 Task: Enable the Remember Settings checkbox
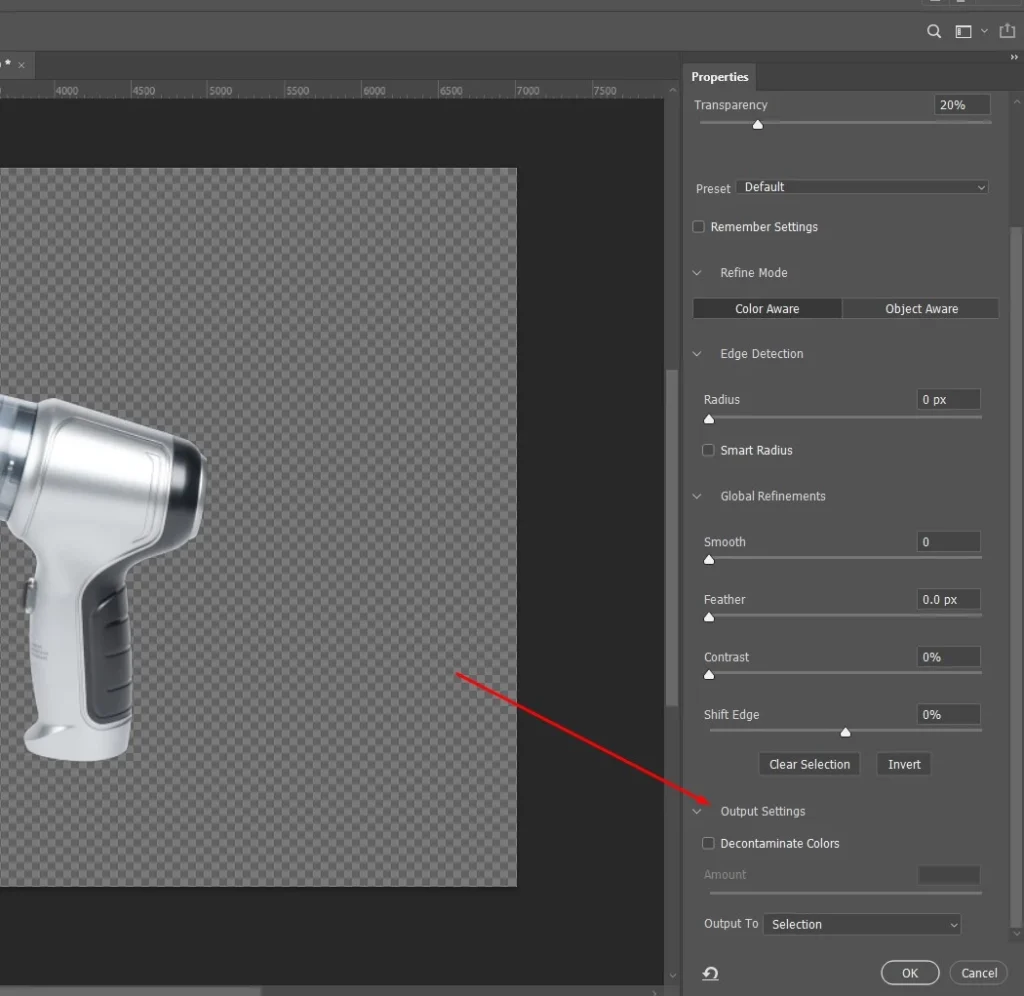(699, 227)
